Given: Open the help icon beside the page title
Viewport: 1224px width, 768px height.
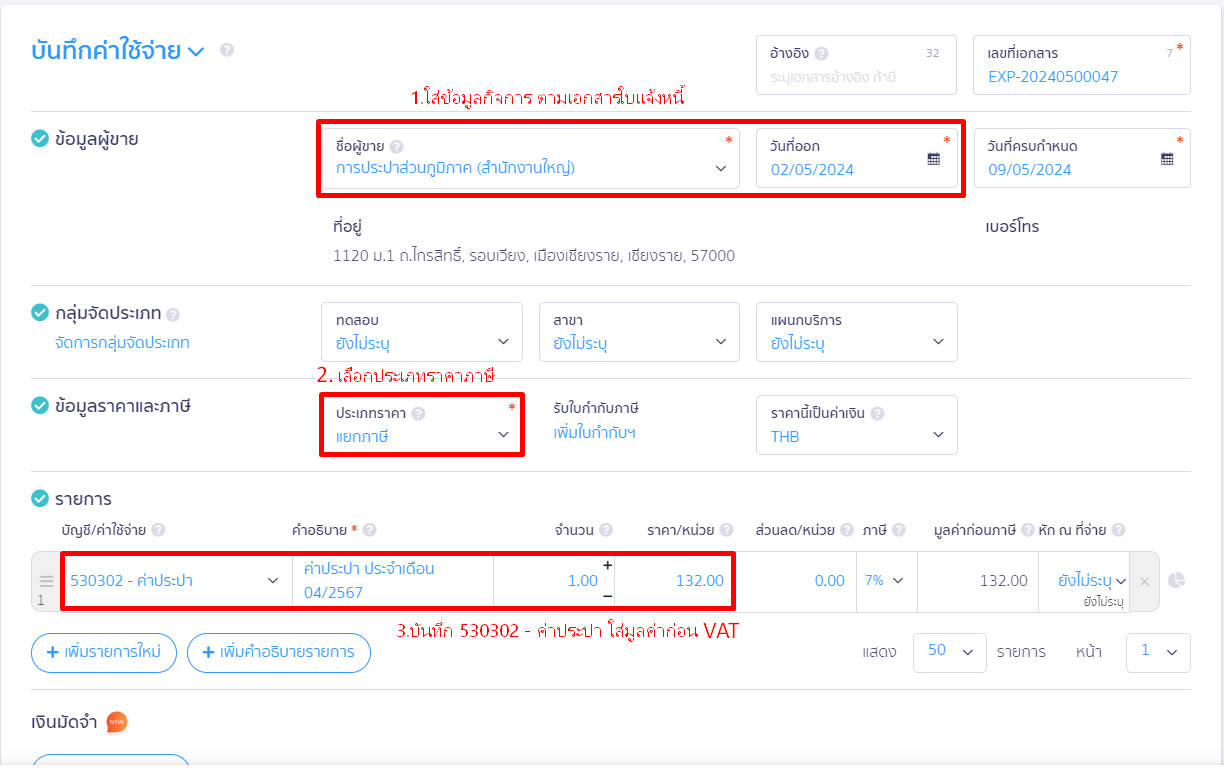Looking at the screenshot, I should tap(227, 50).
